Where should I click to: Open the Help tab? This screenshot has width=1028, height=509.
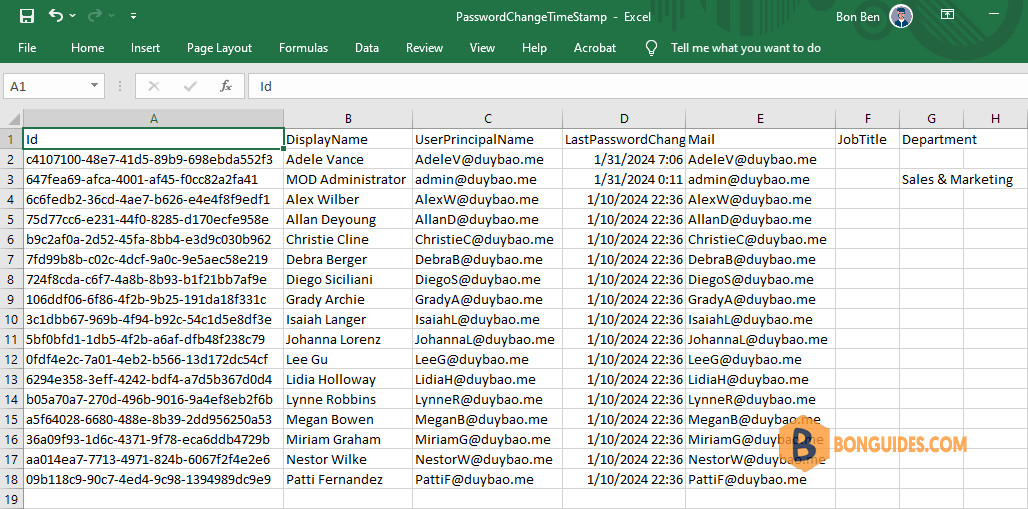tap(534, 48)
